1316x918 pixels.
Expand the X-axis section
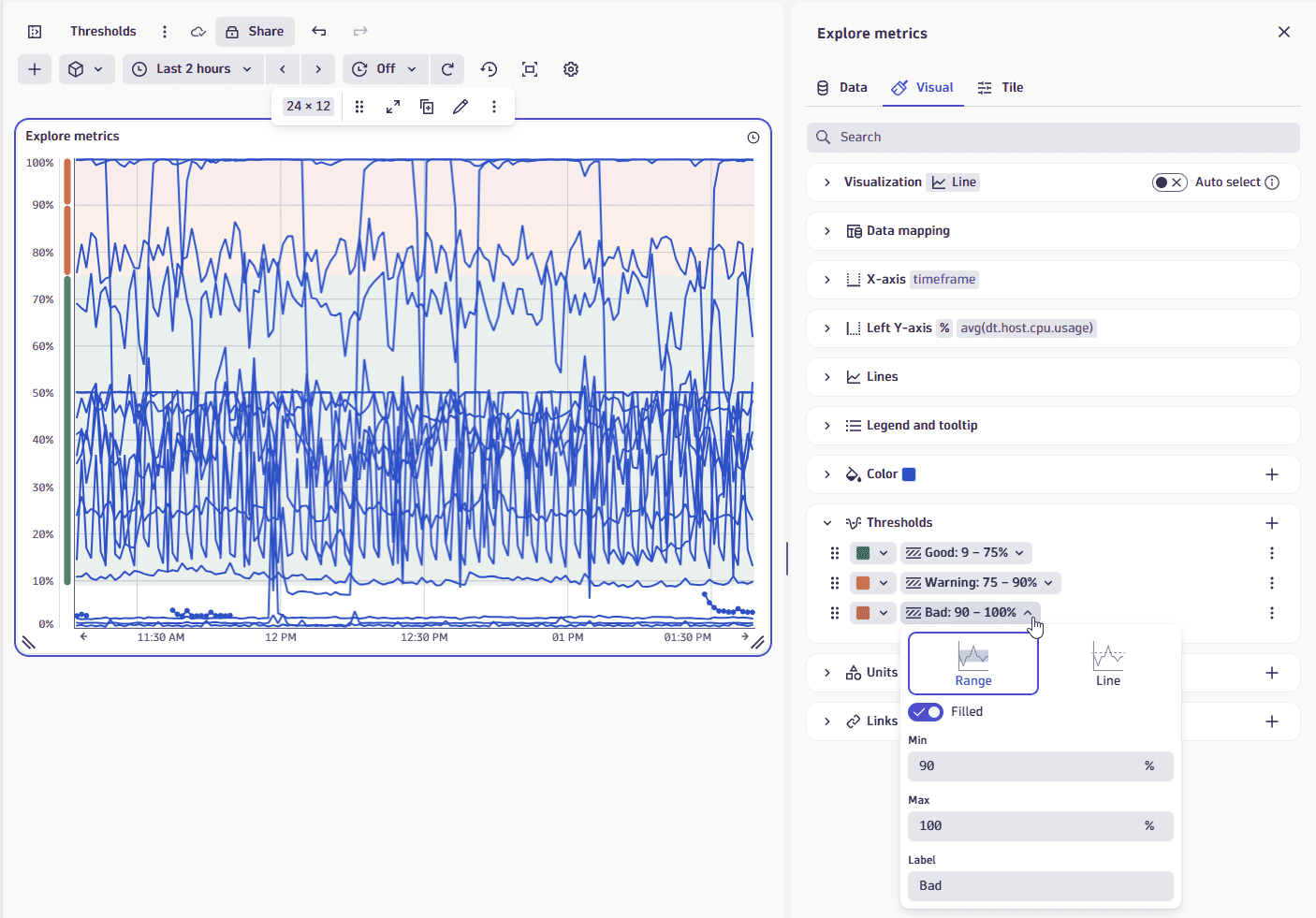[x=827, y=280]
